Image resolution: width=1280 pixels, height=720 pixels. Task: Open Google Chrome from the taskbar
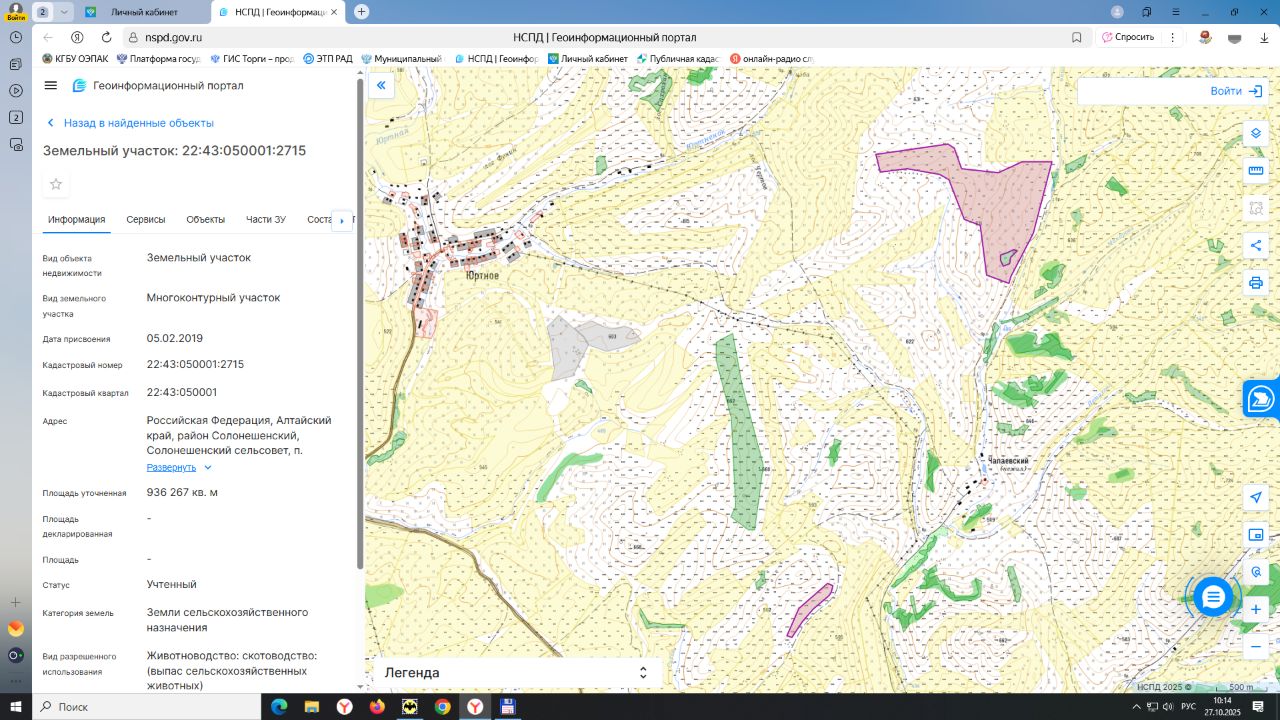tap(442, 707)
